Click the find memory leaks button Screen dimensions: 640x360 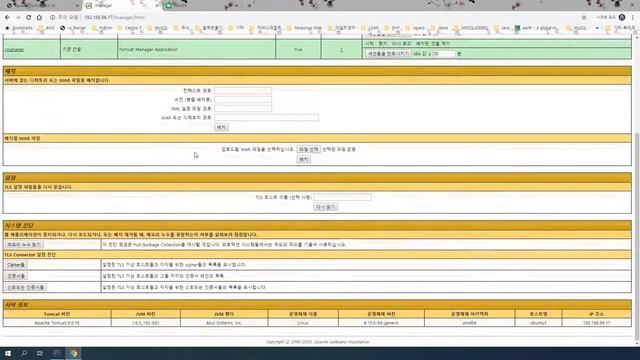tap(24, 244)
